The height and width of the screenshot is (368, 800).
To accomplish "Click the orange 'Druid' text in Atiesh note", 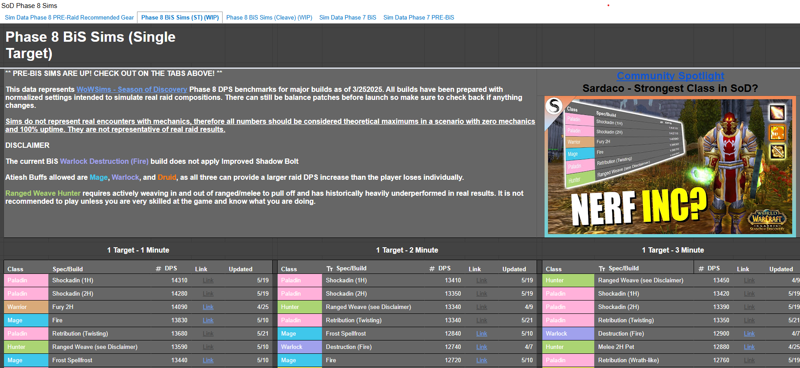I will pyautogui.click(x=166, y=178).
